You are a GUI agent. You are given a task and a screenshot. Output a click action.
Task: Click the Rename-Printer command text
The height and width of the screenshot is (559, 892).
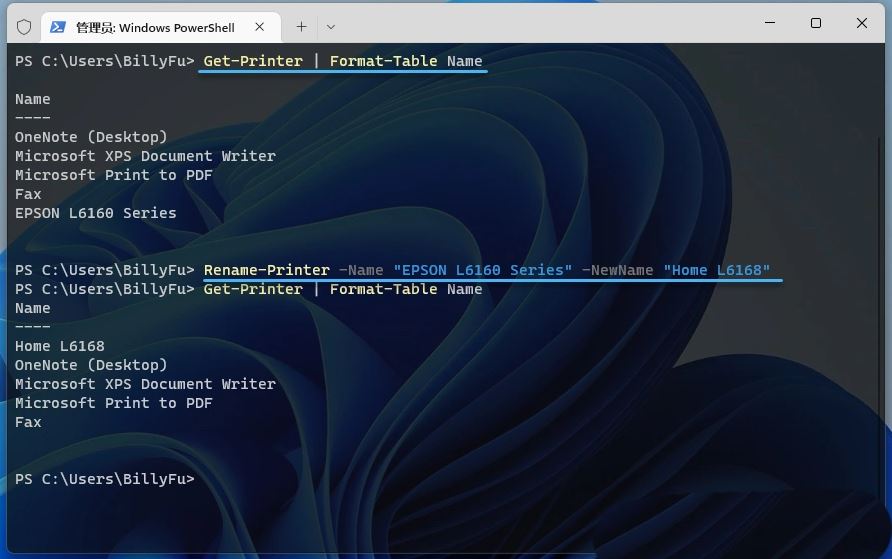pos(267,270)
